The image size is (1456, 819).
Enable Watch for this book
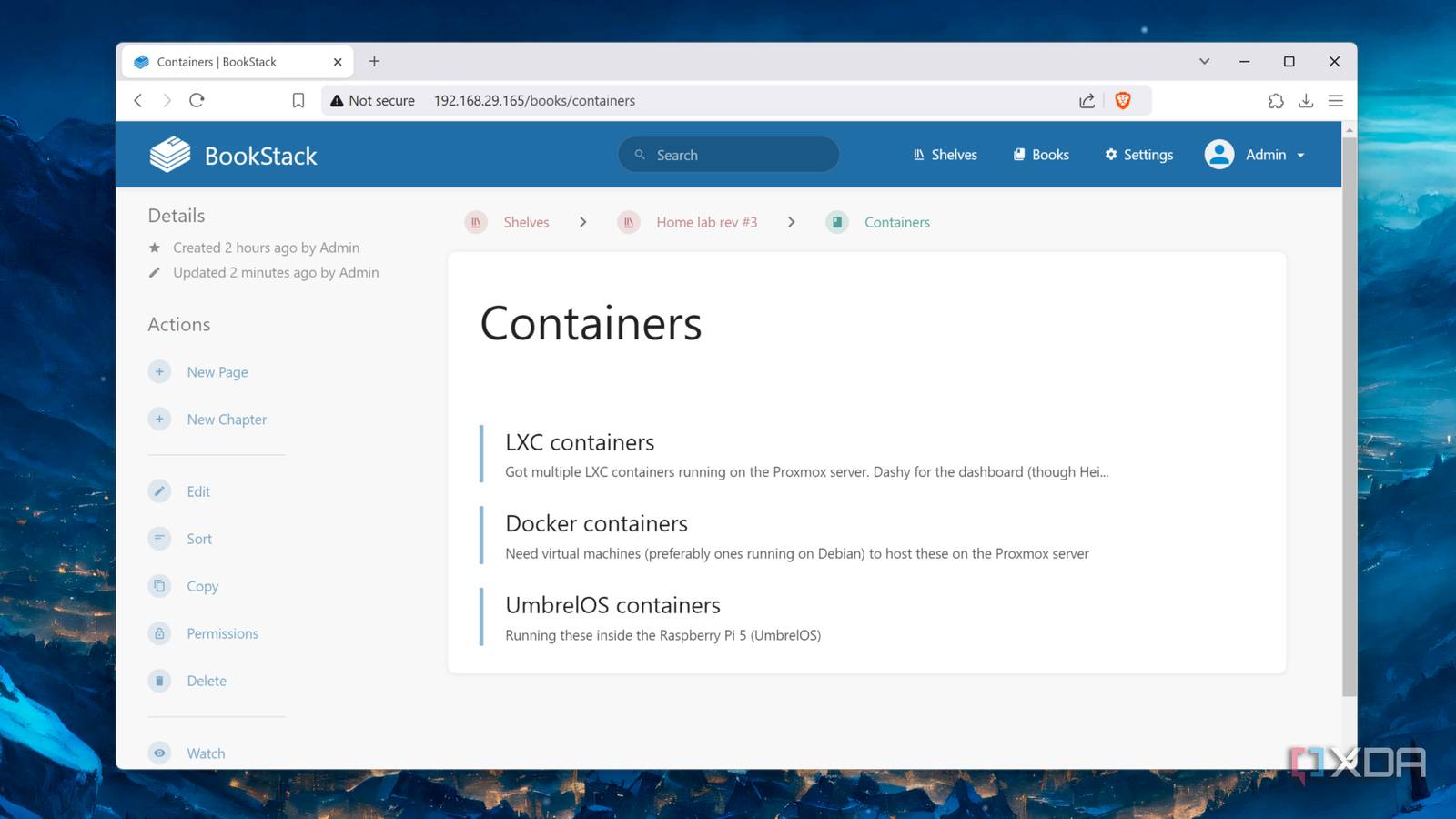159,753
